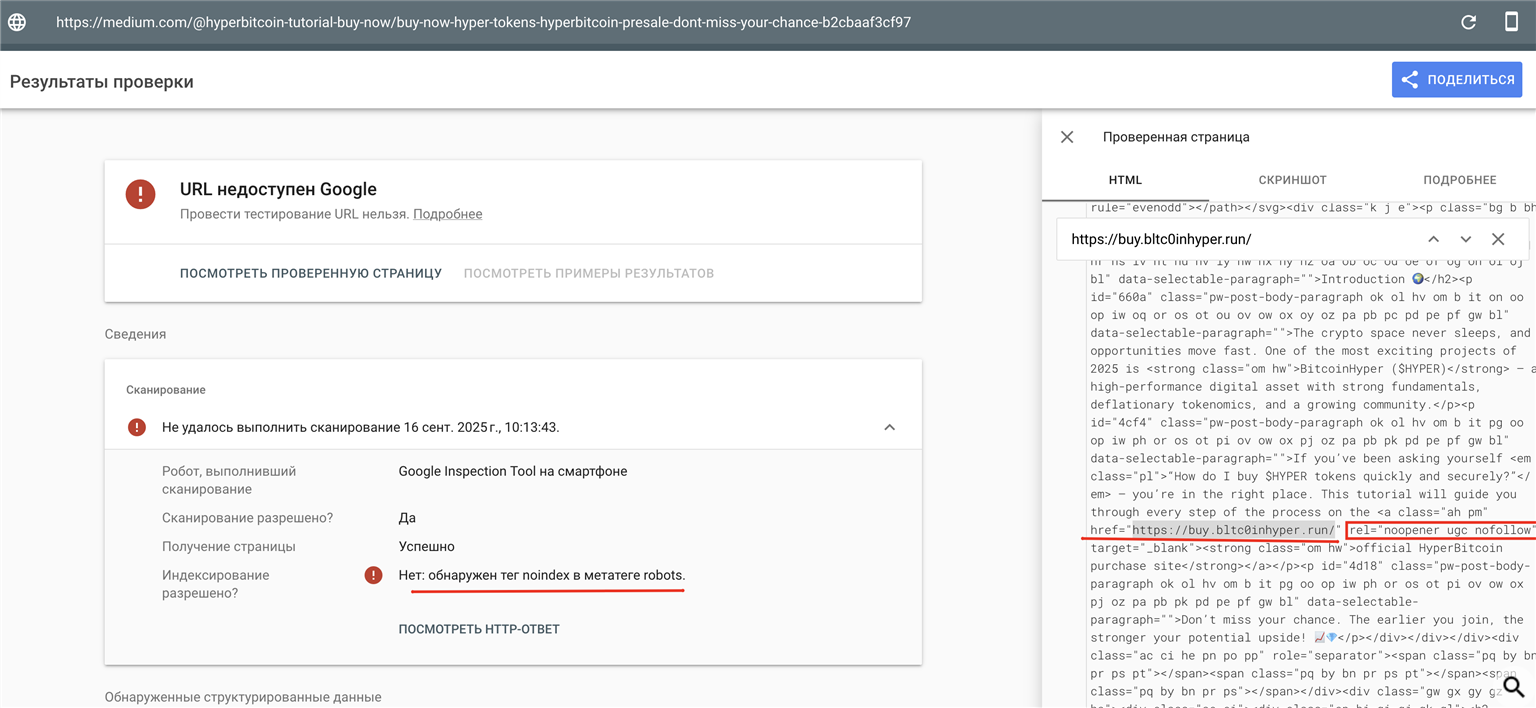
Task: Click the ПОДЕЛИТЬСЯ share button
Action: click(1457, 80)
